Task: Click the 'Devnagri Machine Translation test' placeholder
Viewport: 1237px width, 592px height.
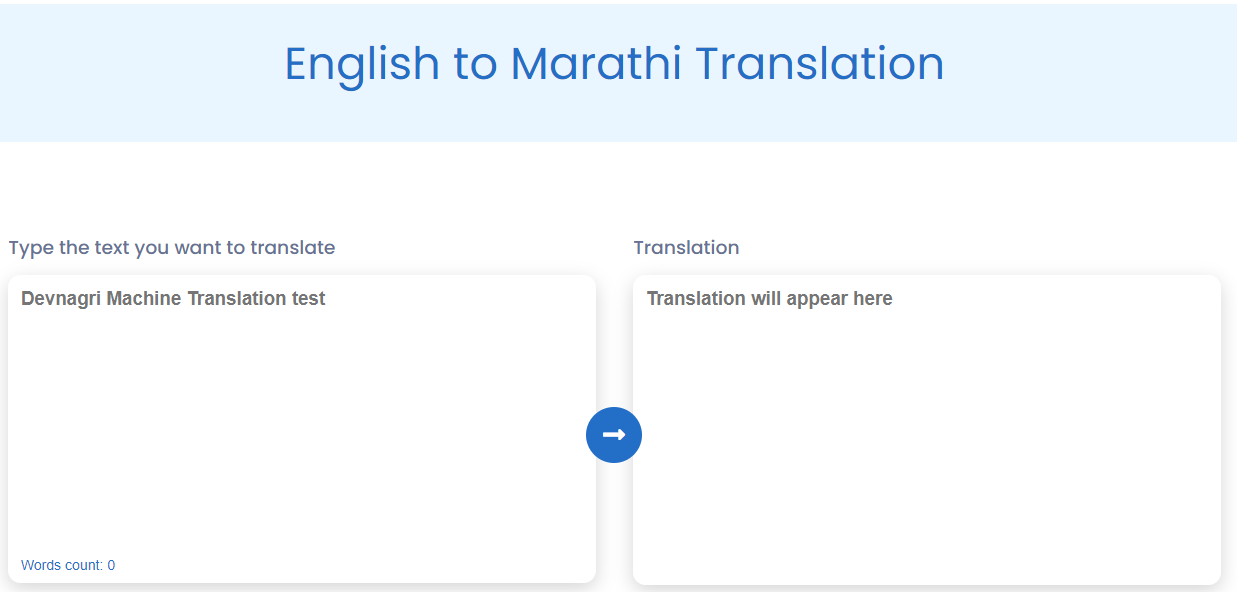Action: [173, 299]
